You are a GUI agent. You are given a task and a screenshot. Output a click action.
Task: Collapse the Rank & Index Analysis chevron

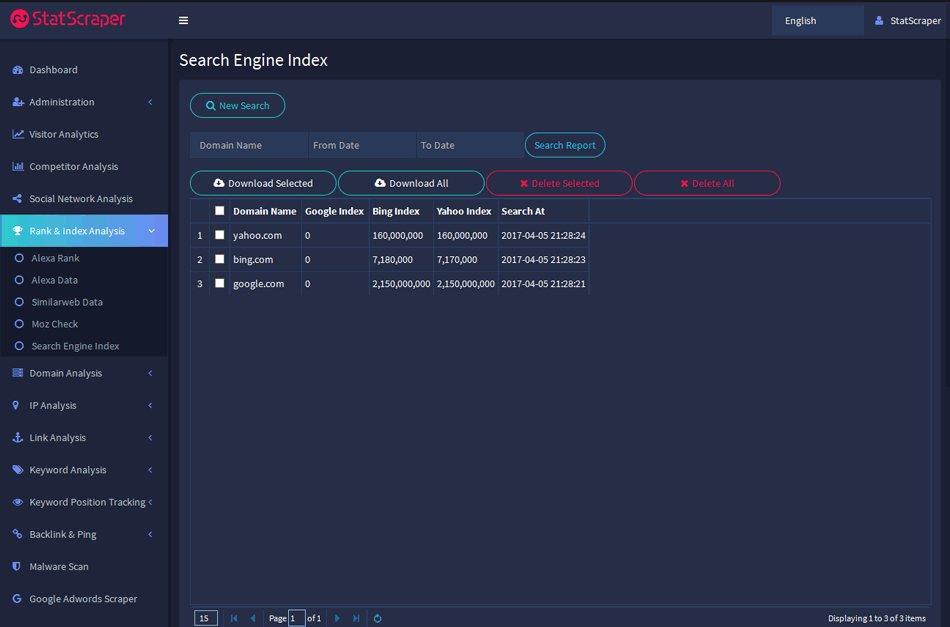tap(151, 231)
